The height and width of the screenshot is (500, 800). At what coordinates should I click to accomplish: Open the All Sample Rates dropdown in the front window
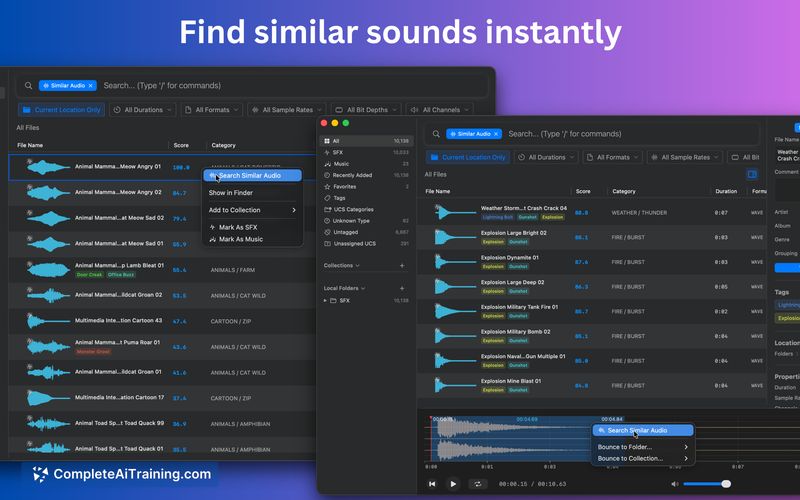tap(685, 157)
